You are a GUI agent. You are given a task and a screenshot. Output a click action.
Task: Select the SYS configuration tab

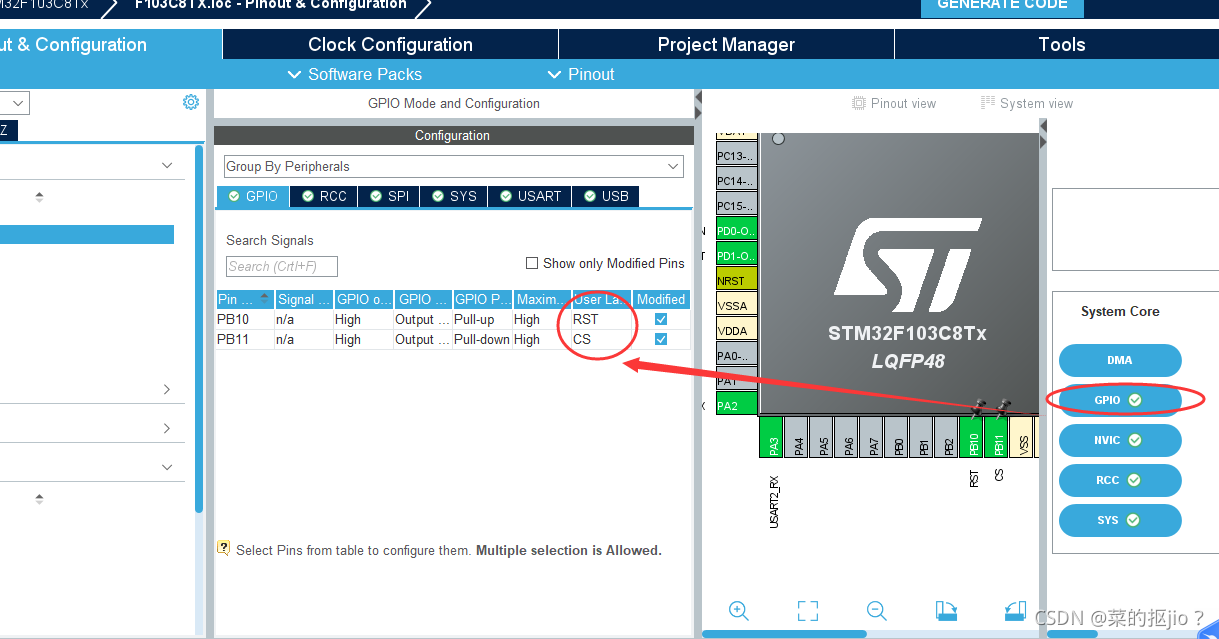tap(454, 196)
